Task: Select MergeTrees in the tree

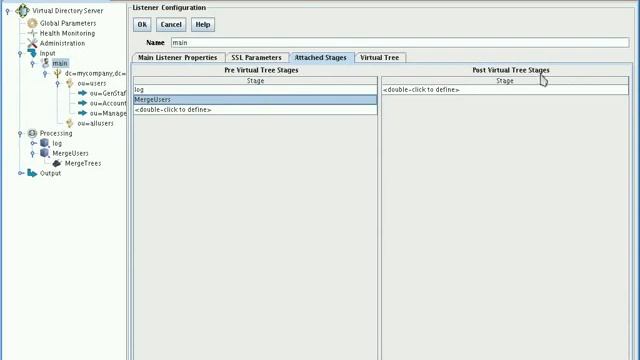Action: coord(83,163)
